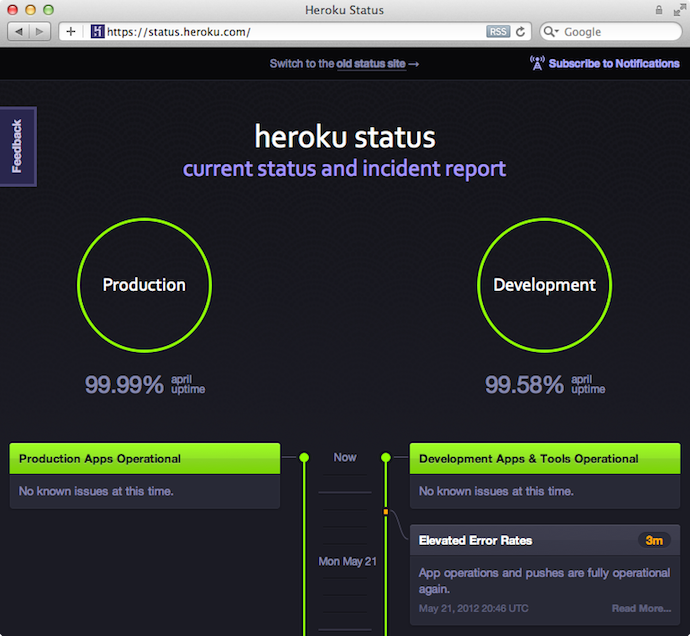Select the Production status circle
690x636 pixels.
pyautogui.click(x=144, y=285)
